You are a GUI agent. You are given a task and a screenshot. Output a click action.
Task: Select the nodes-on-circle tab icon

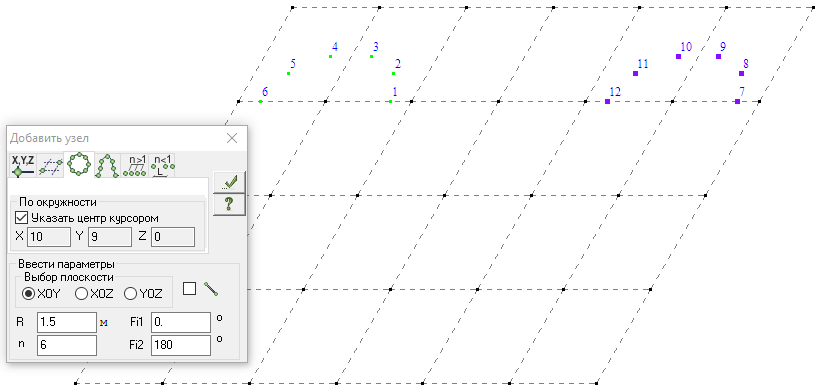click(x=79, y=165)
